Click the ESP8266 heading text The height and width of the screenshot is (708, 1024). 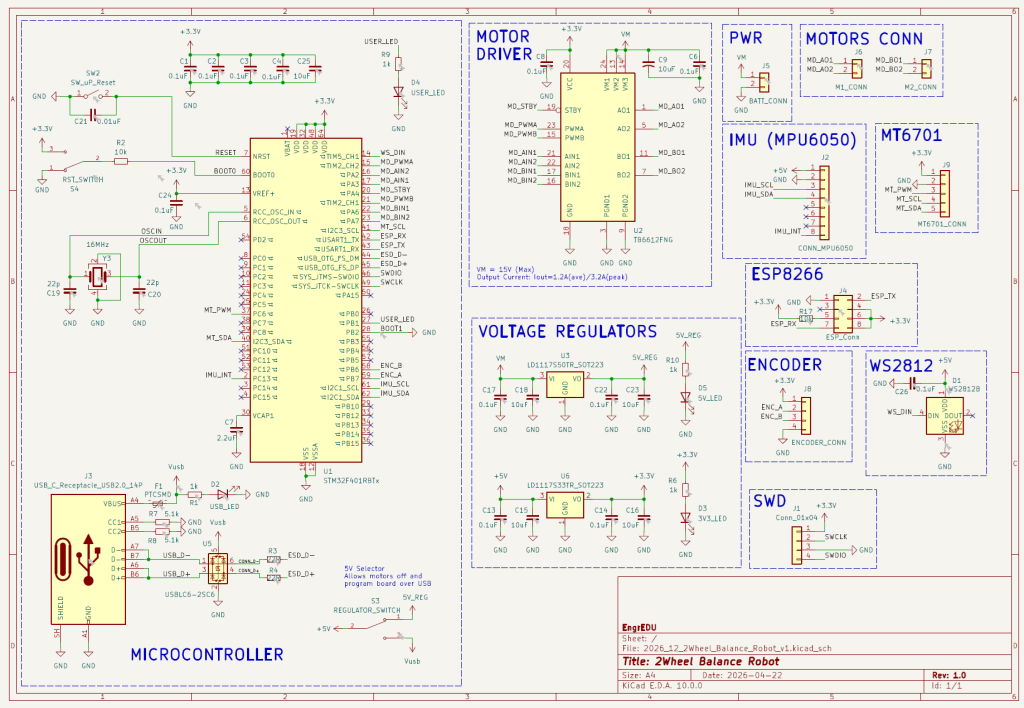click(x=787, y=274)
